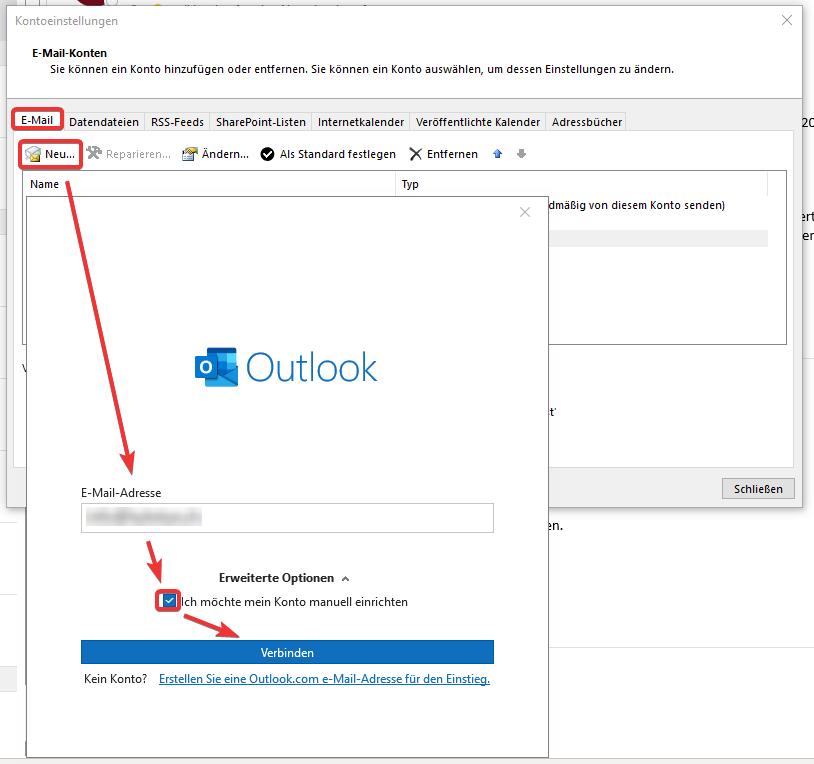The width and height of the screenshot is (814, 764).
Task: Click the Neu... new account button
Action: click(50, 154)
